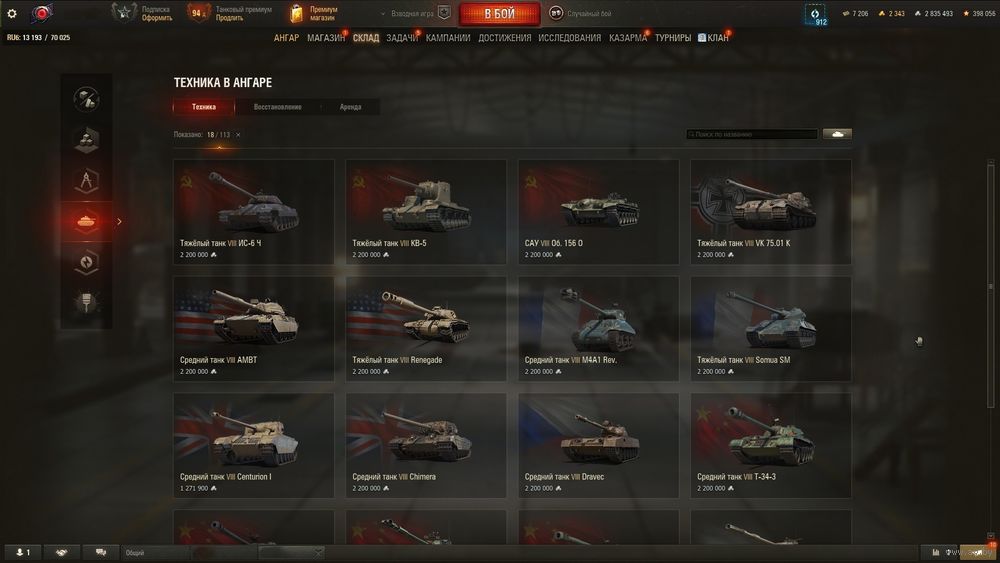1000x563 pixels.
Task: Open the first sidebar icon above the crates
Action: pos(86,99)
